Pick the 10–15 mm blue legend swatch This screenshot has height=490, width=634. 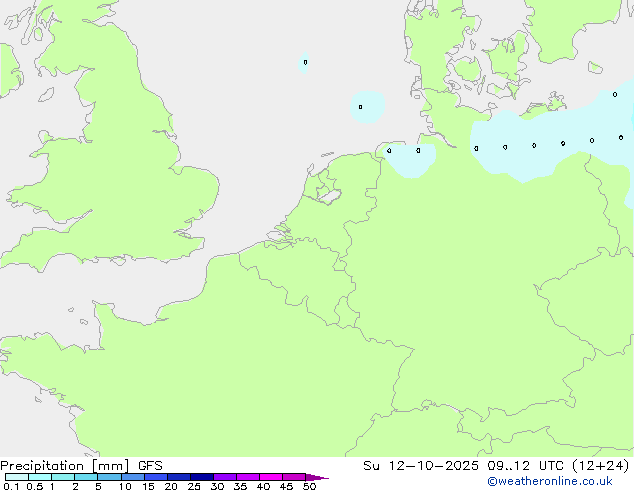pos(133,477)
